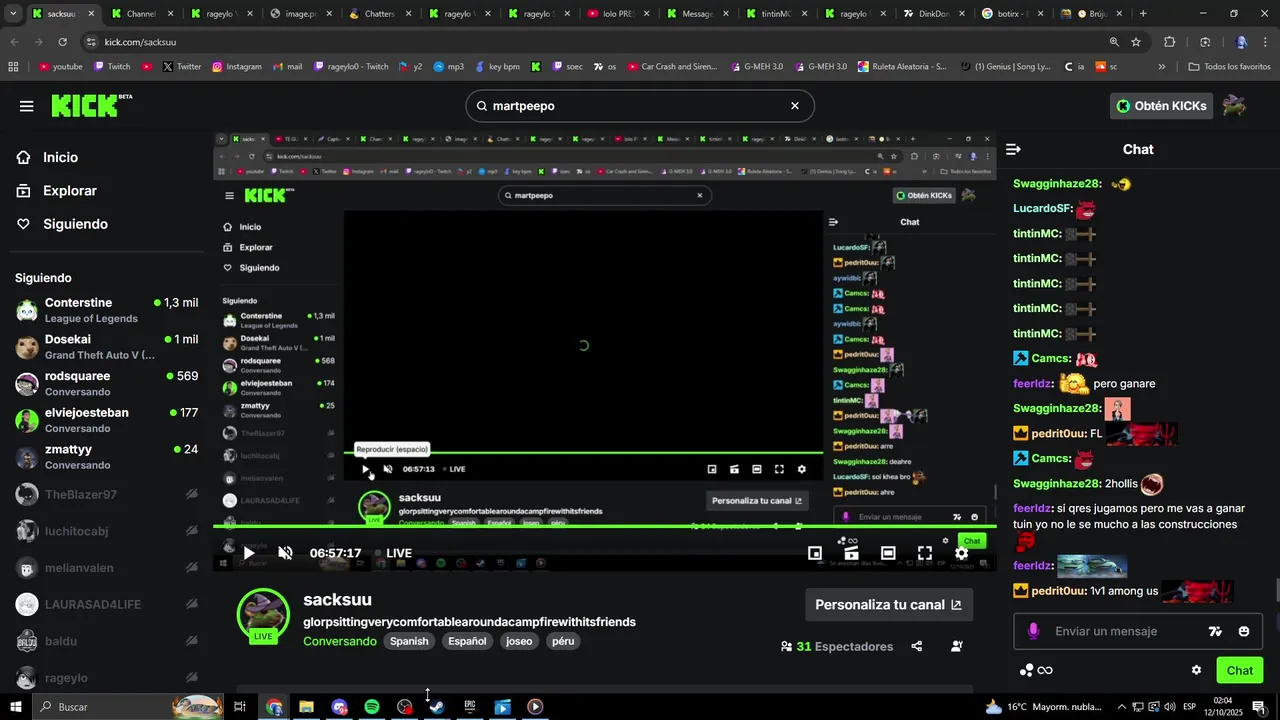Click the sacksuu streamer avatar
This screenshot has height=720, width=1280.
[263, 613]
